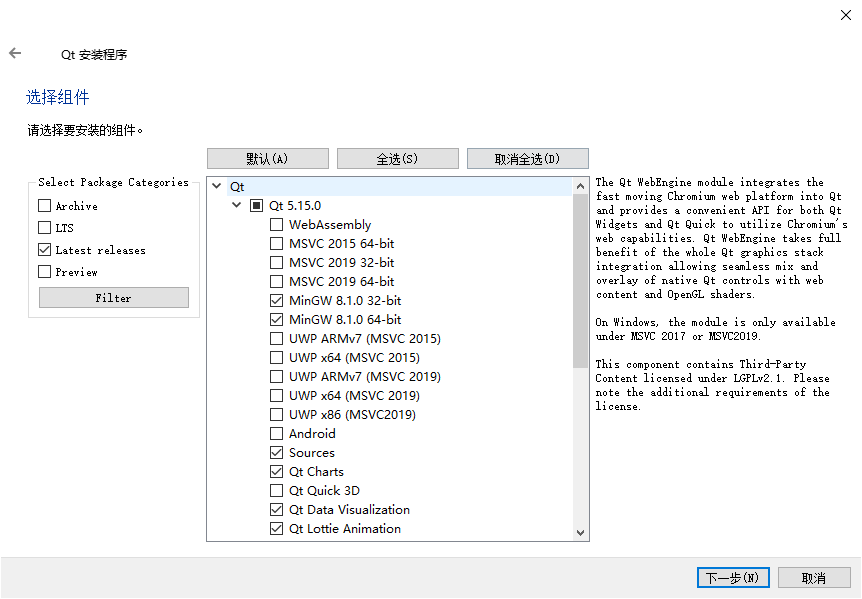Check the Android component

coord(277,434)
